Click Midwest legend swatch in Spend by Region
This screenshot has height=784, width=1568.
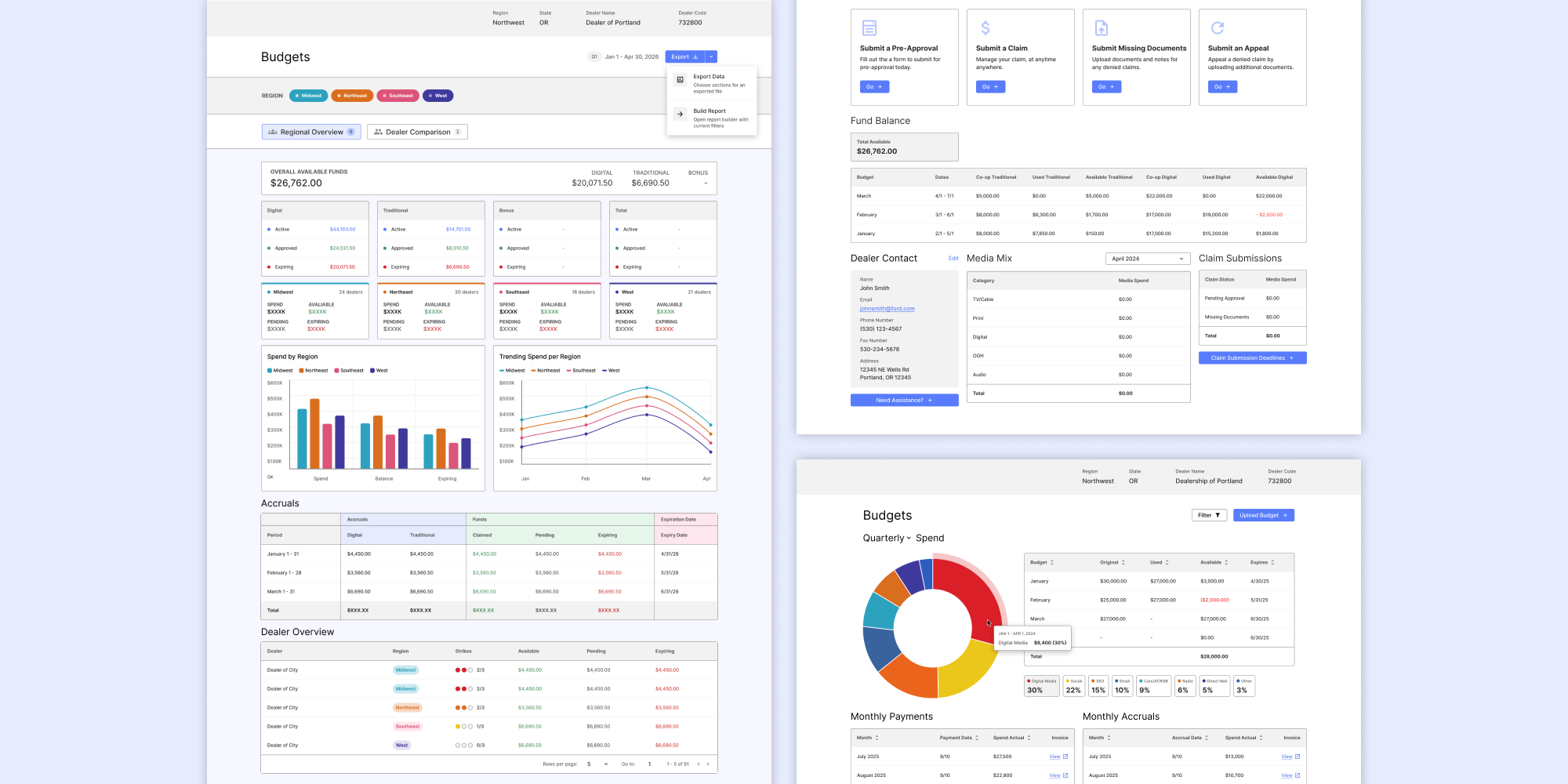[270, 370]
